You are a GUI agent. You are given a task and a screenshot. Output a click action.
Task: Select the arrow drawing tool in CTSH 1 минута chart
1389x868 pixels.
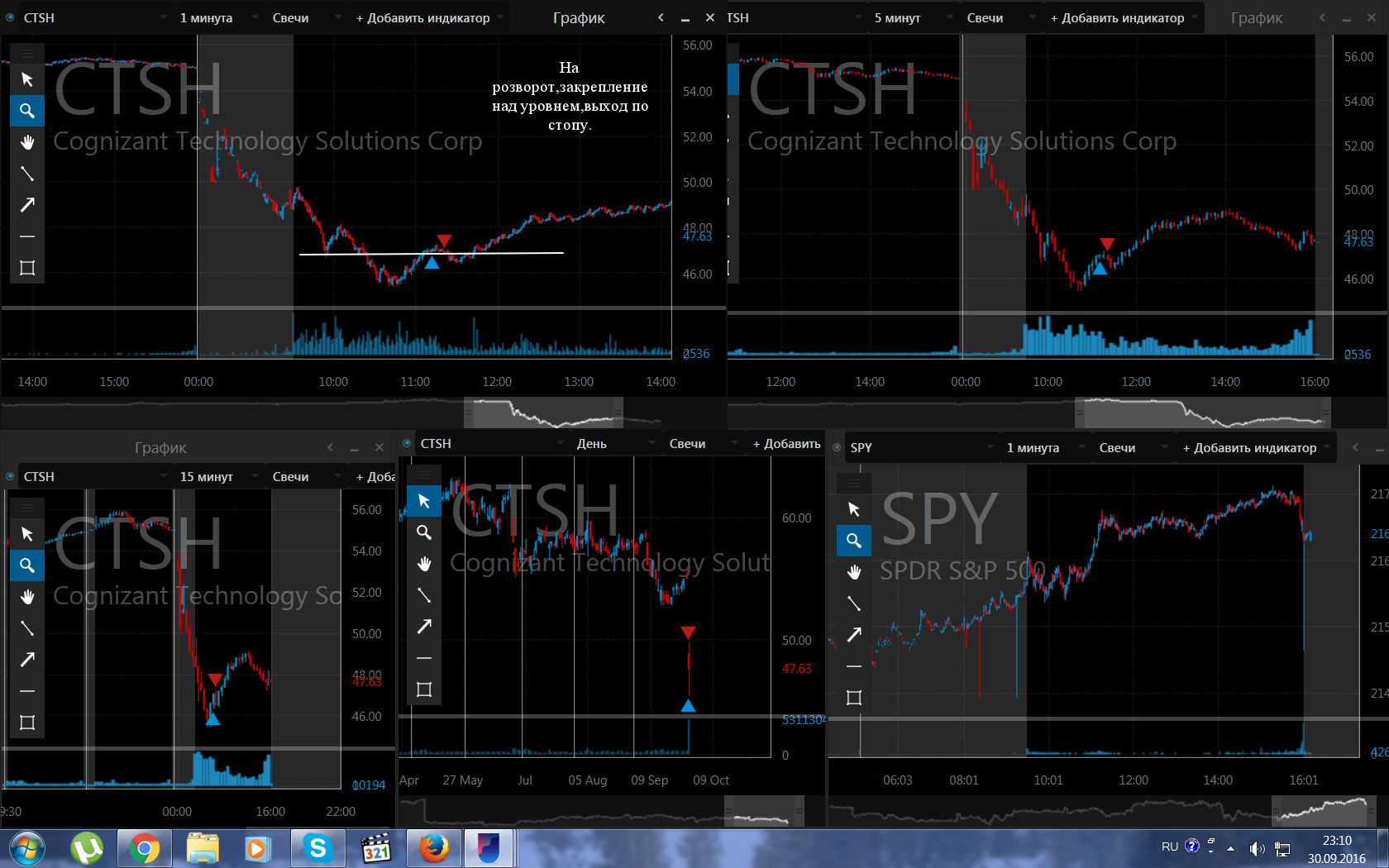27,205
